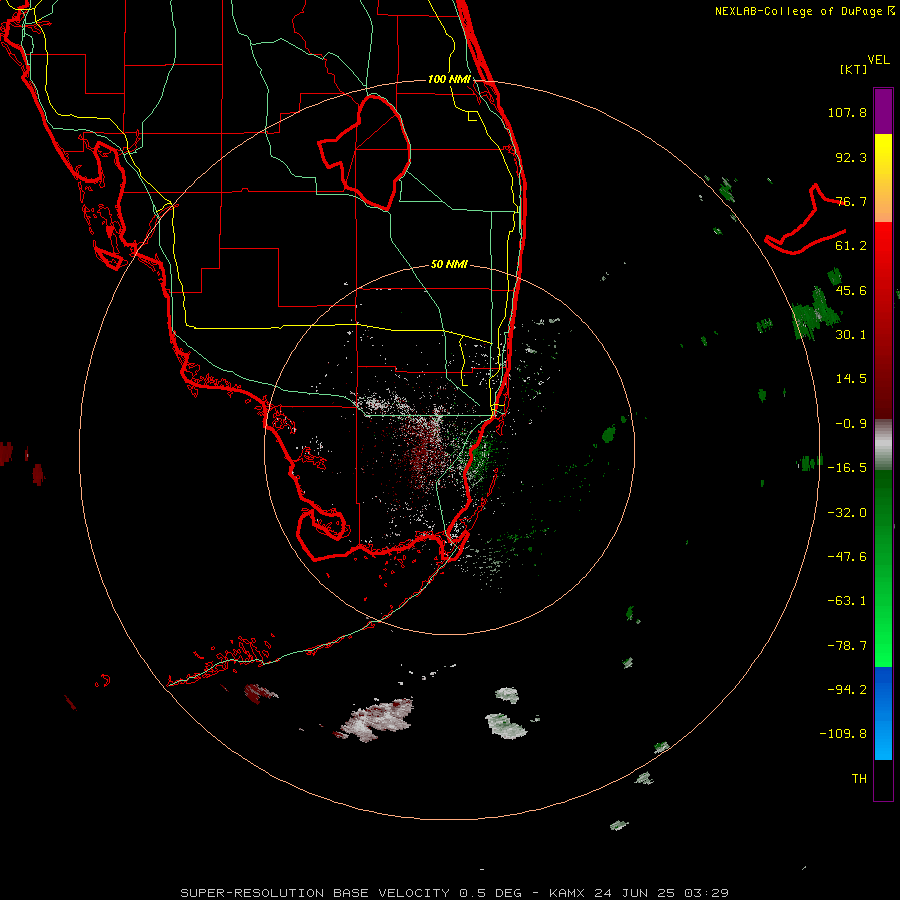Image resolution: width=900 pixels, height=900 pixels.
Task: Click the 100 NMI range ring label
Action: [x=449, y=79]
